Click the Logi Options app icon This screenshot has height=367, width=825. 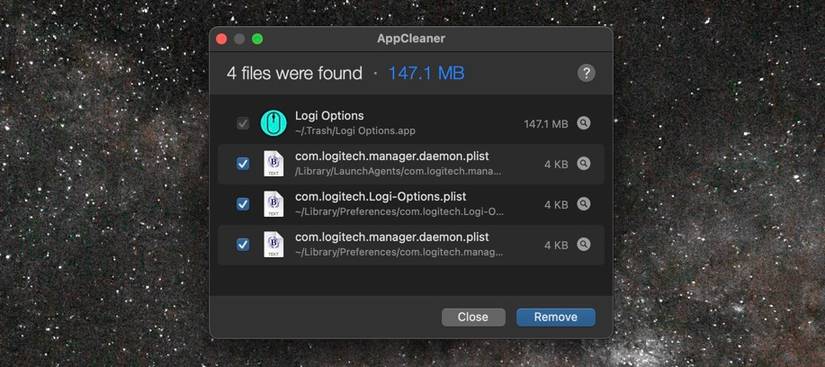click(x=274, y=123)
